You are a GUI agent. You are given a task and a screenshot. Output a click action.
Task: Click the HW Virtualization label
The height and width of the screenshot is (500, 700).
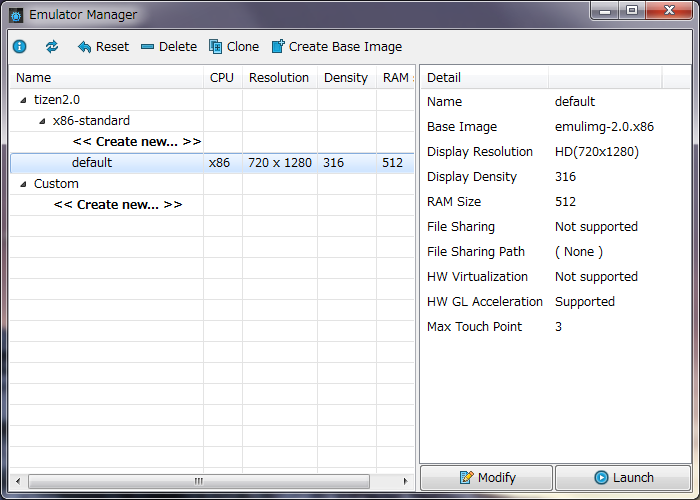[477, 277]
